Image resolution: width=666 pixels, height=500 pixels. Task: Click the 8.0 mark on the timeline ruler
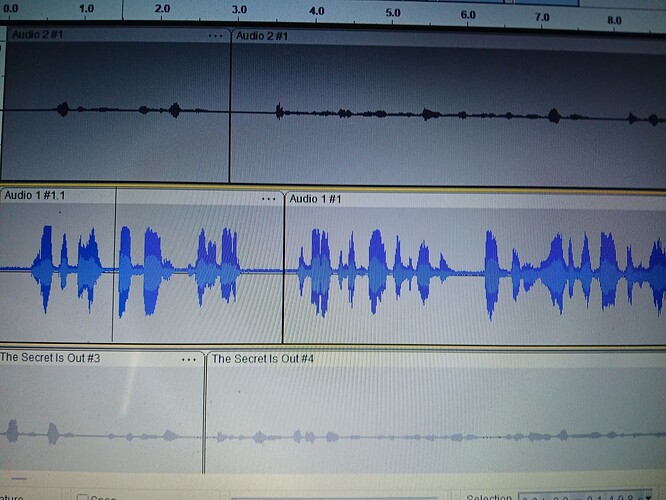[x=616, y=19]
